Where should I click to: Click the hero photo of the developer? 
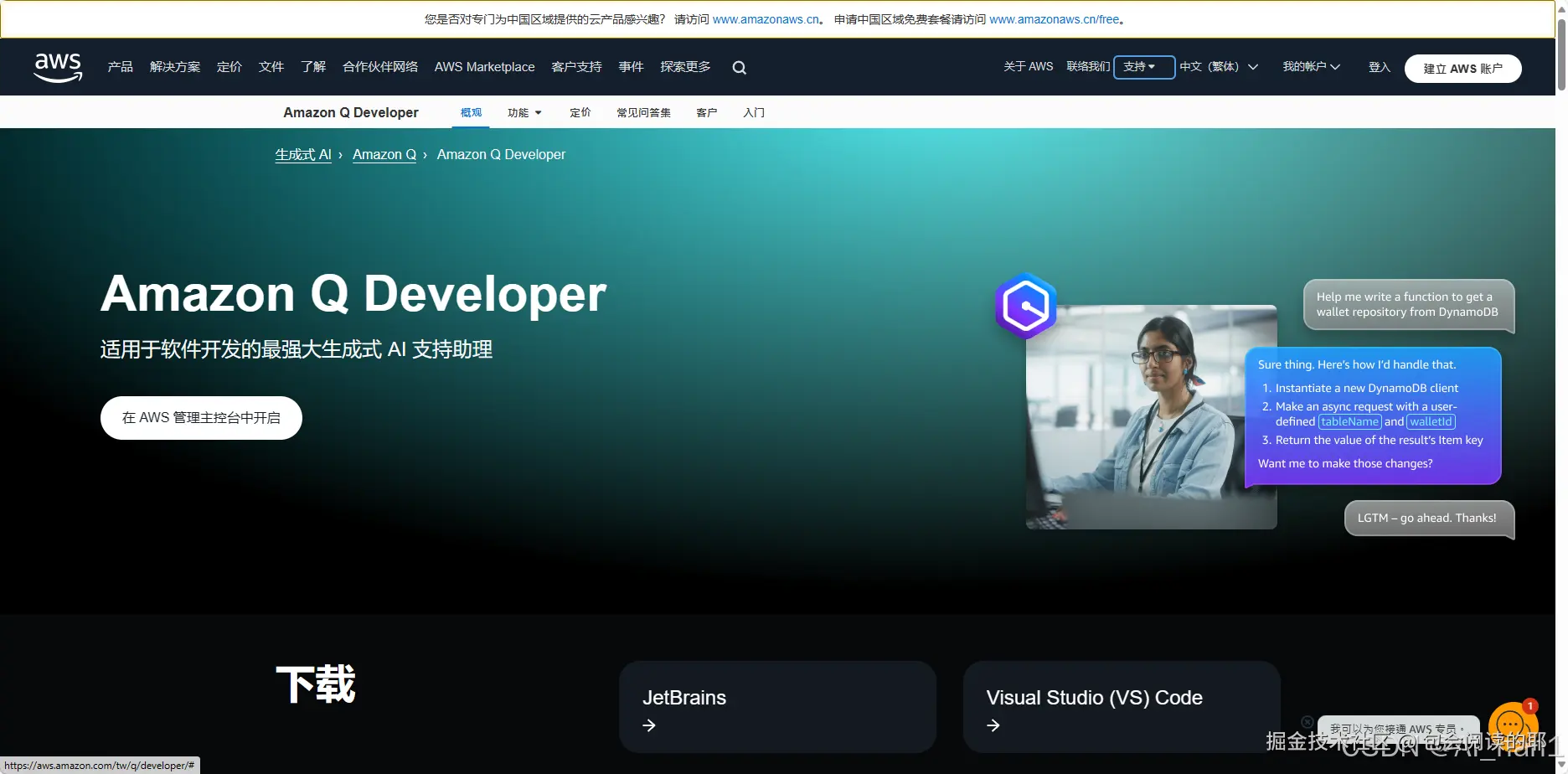[1152, 417]
